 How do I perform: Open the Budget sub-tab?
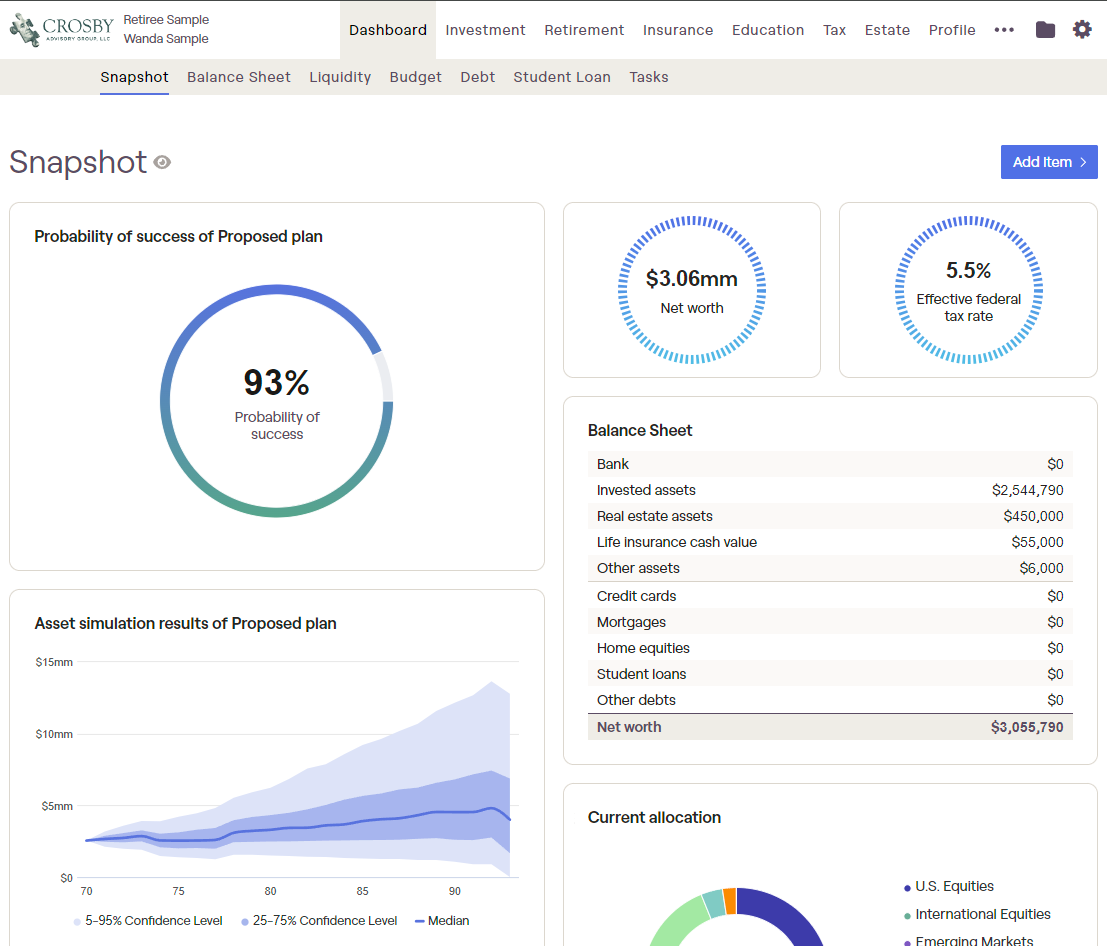coord(415,77)
